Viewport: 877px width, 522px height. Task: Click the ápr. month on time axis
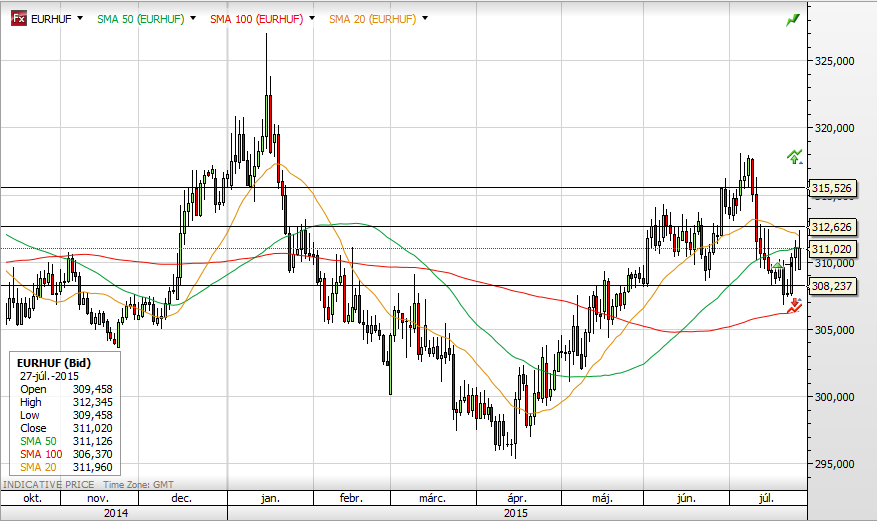pos(517,497)
